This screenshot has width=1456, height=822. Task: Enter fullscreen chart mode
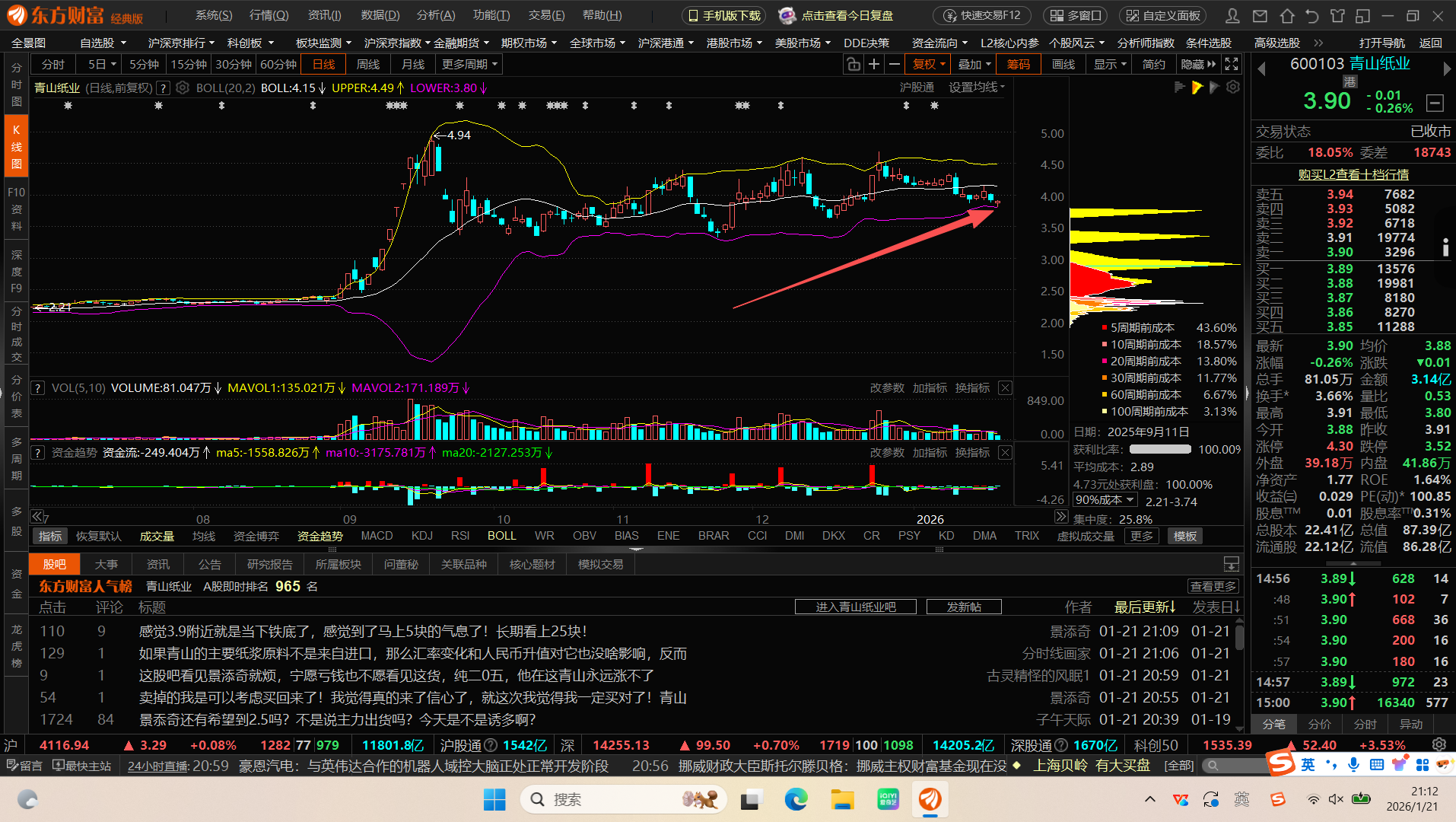[1232, 65]
